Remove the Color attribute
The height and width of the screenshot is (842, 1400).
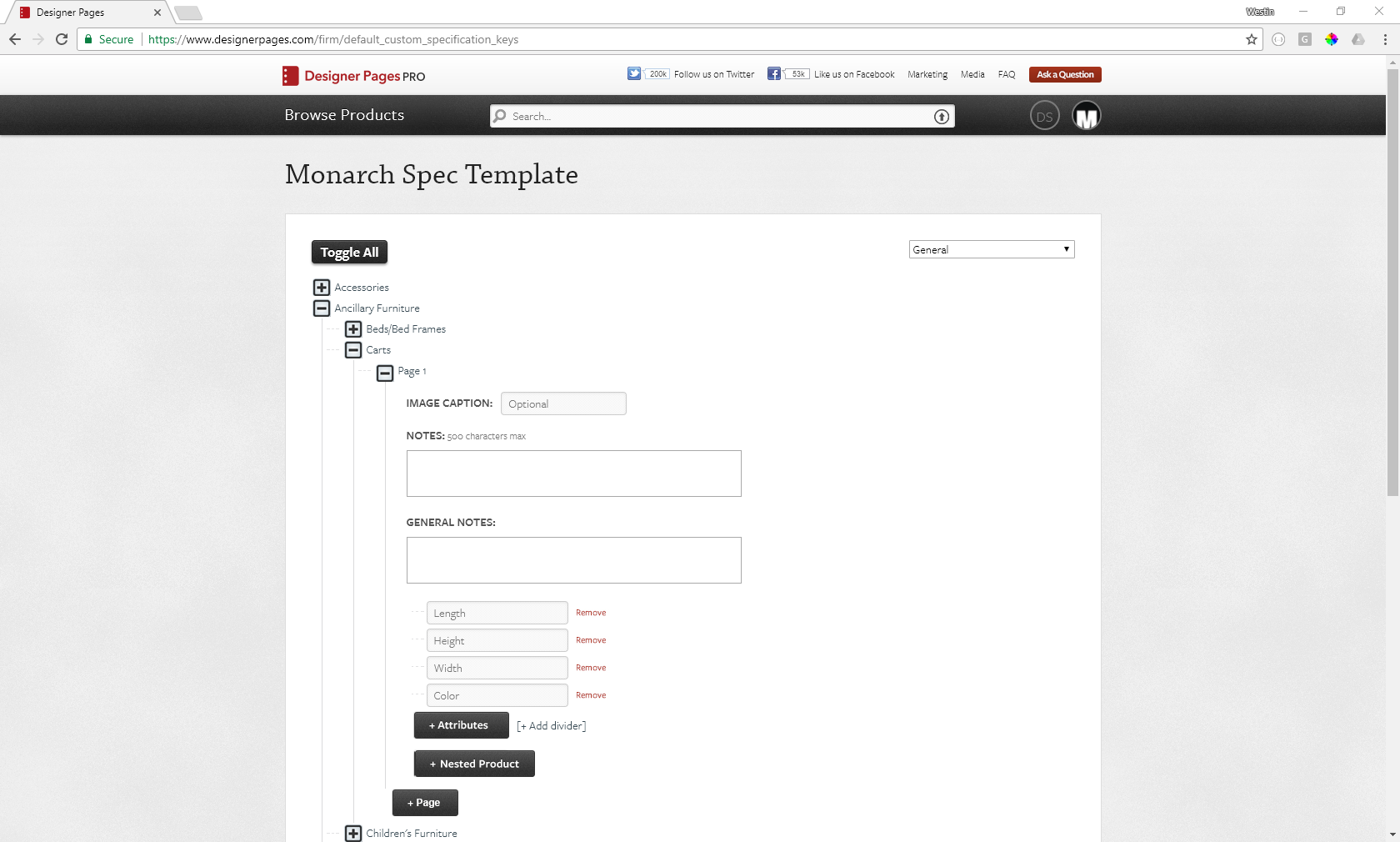[591, 695]
